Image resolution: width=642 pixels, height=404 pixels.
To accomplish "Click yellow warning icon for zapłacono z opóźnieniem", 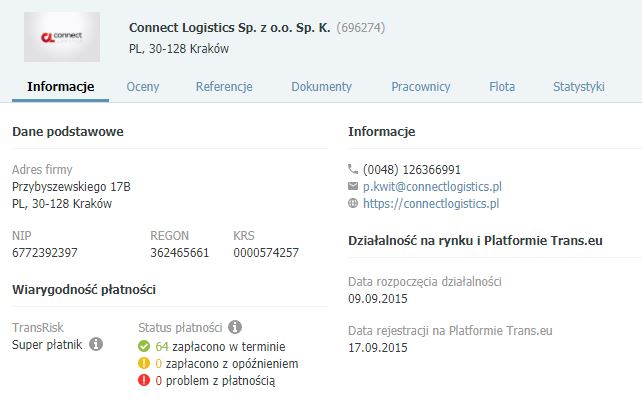I will tap(144, 363).
